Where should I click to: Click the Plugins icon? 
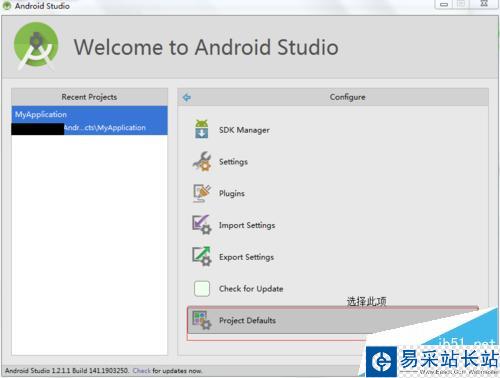click(202, 193)
